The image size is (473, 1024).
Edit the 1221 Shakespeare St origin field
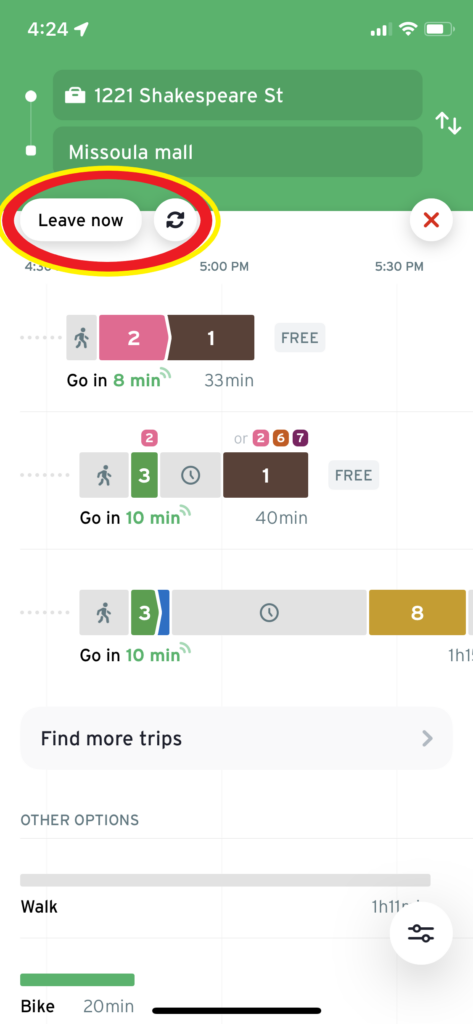(238, 95)
